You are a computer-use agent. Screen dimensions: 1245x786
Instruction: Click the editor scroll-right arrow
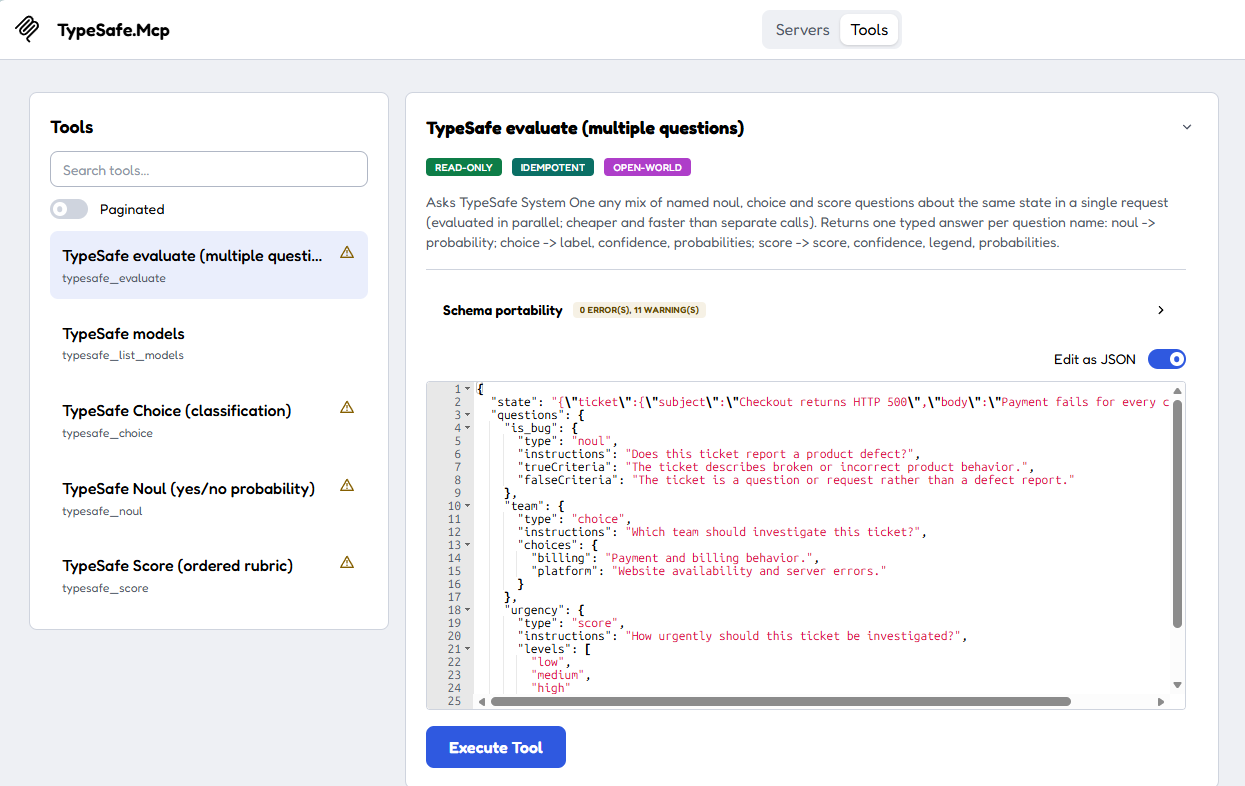tap(1161, 702)
